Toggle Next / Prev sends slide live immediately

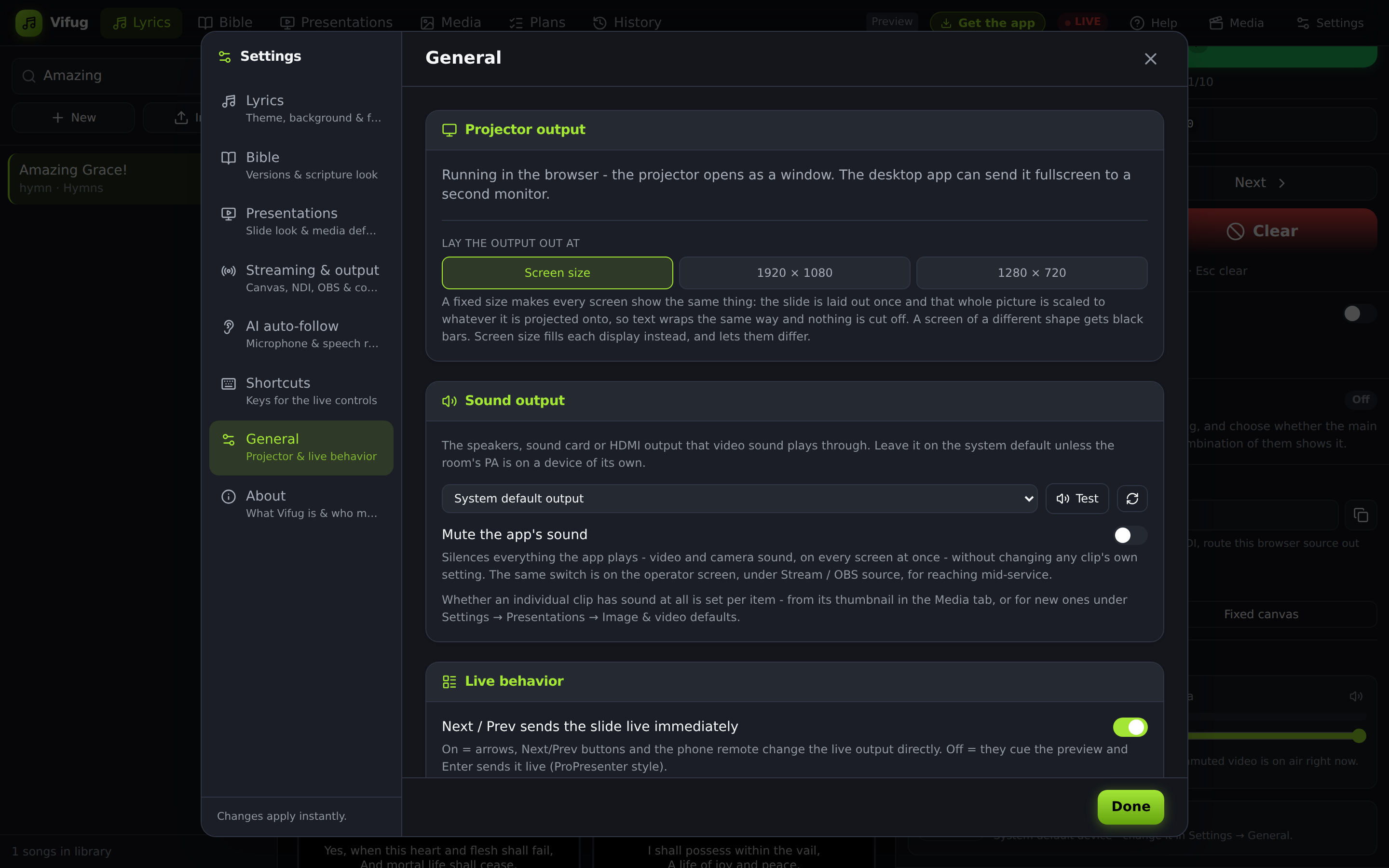click(x=1130, y=727)
